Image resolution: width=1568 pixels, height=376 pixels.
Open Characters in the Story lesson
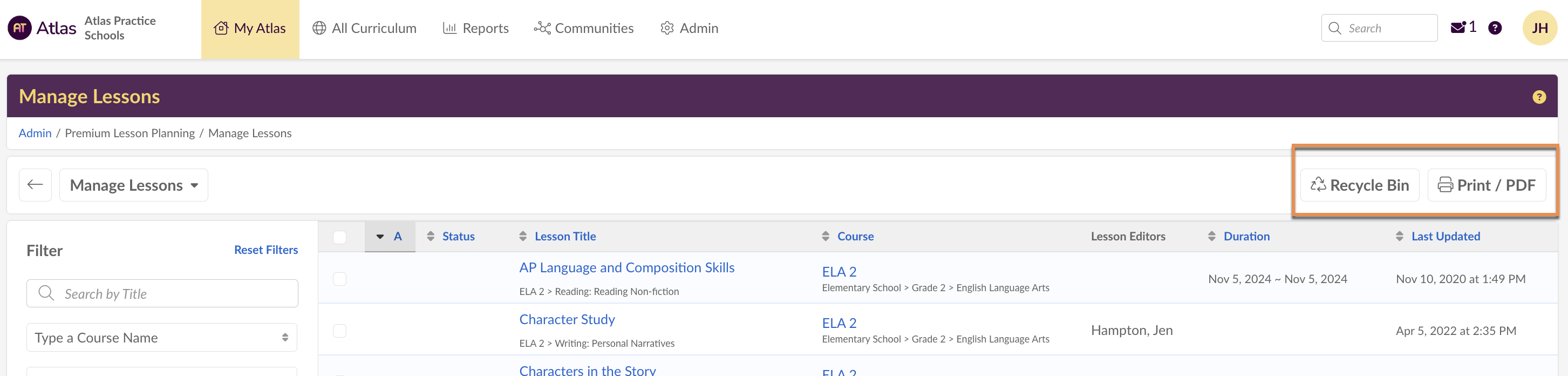(x=588, y=370)
